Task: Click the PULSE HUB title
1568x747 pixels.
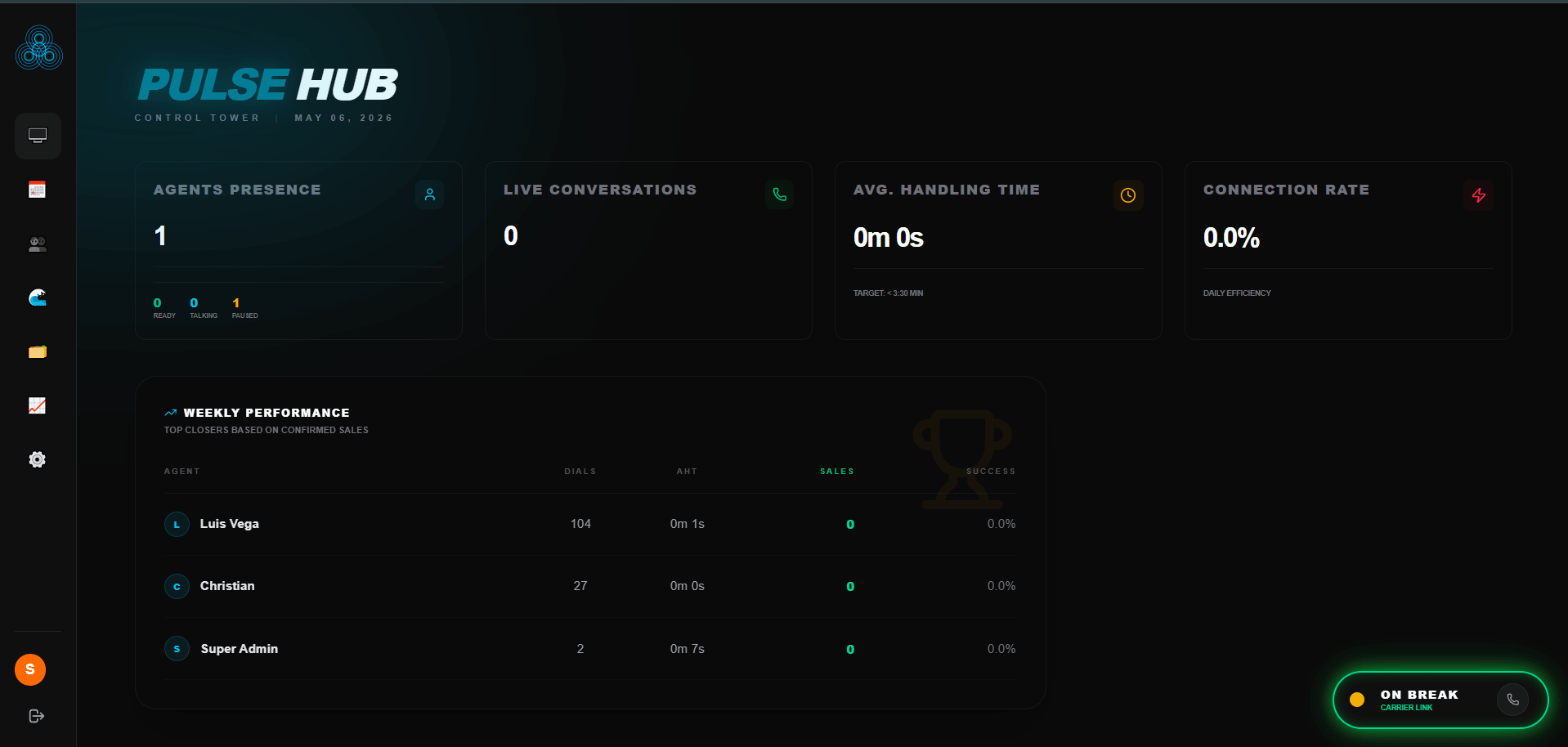Action: 268,84
